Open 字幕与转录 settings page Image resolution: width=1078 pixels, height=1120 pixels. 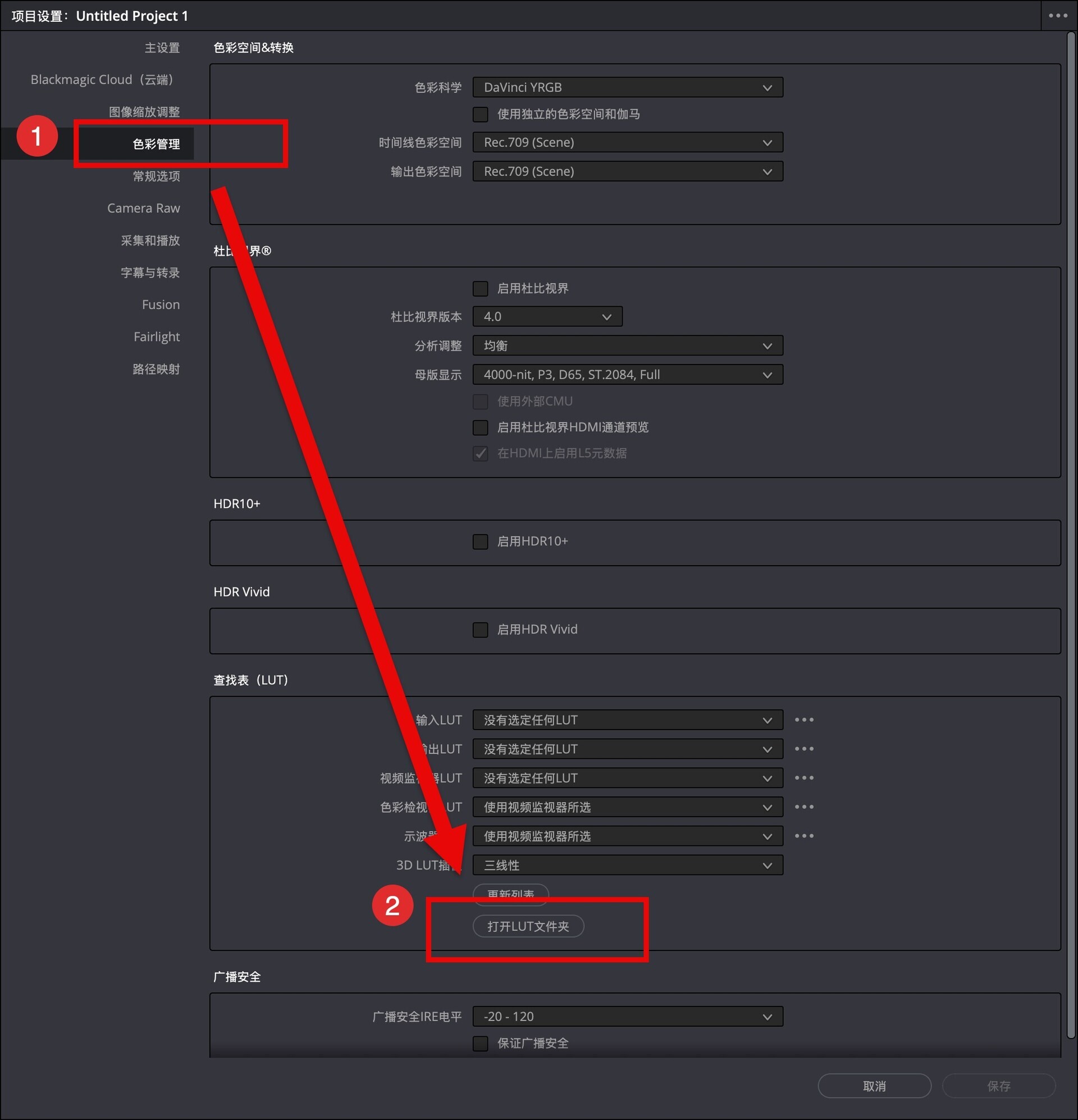point(150,272)
